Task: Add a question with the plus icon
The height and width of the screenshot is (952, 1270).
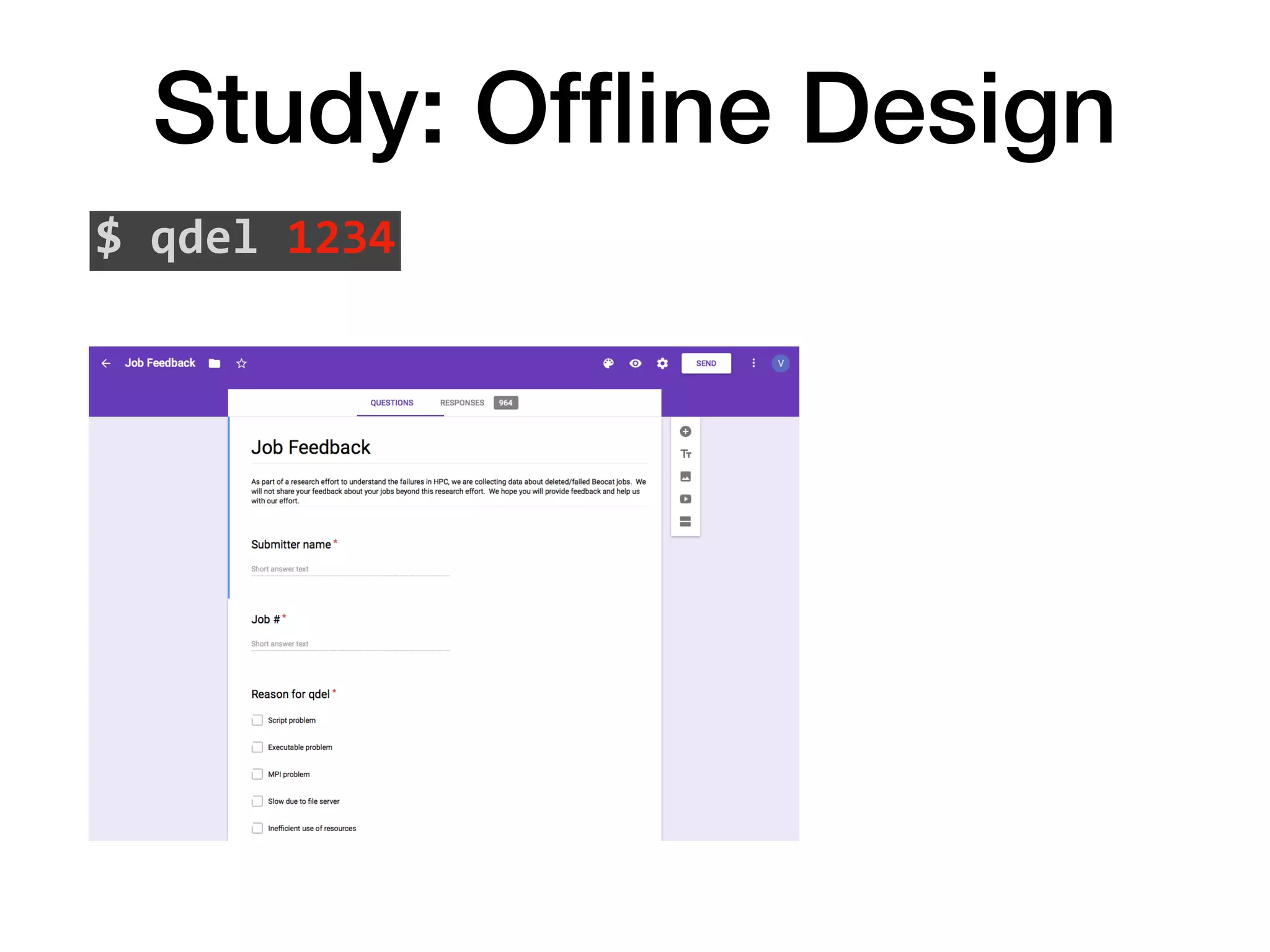Action: tap(685, 431)
